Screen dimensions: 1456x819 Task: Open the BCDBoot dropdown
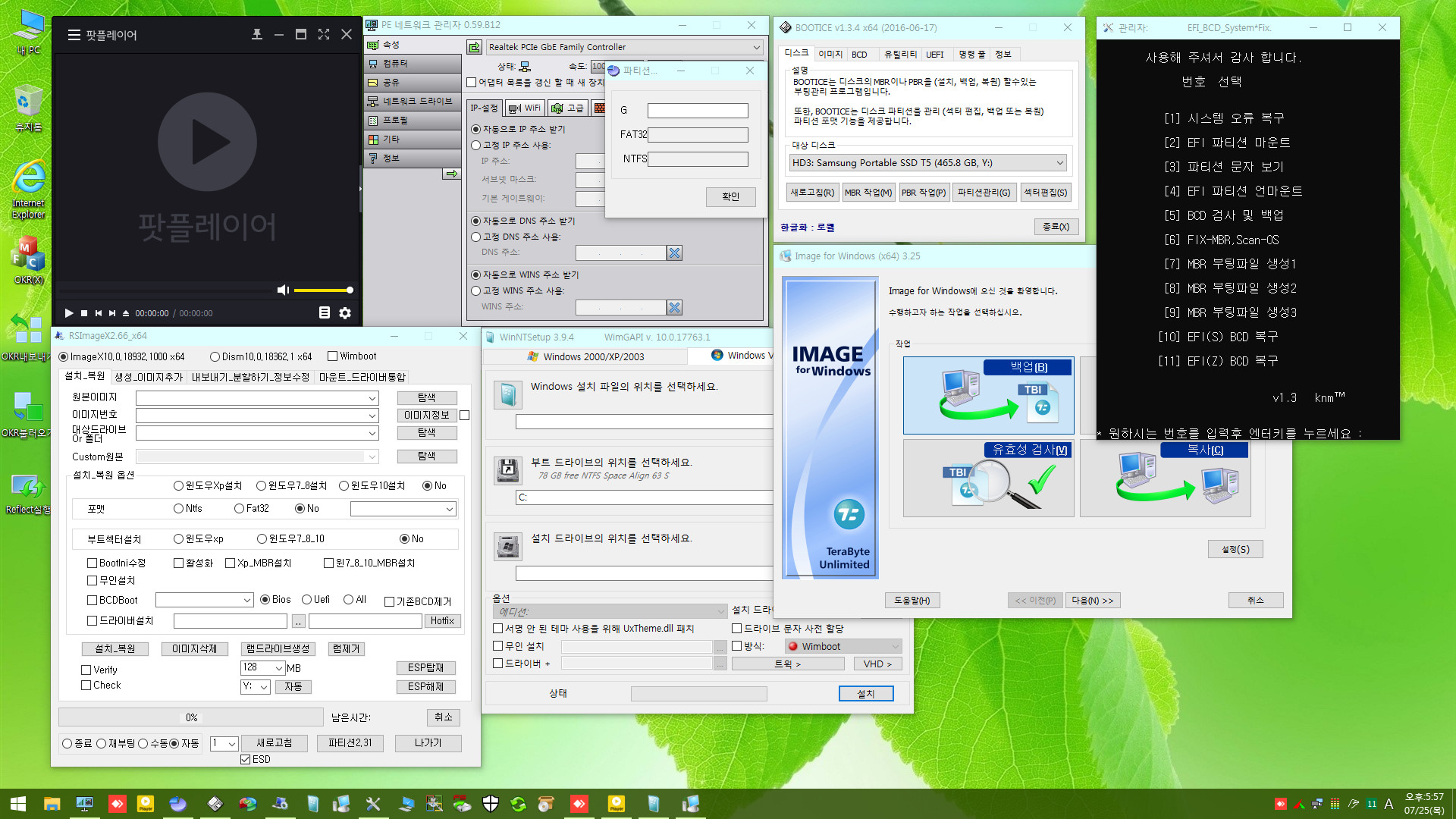(x=204, y=600)
